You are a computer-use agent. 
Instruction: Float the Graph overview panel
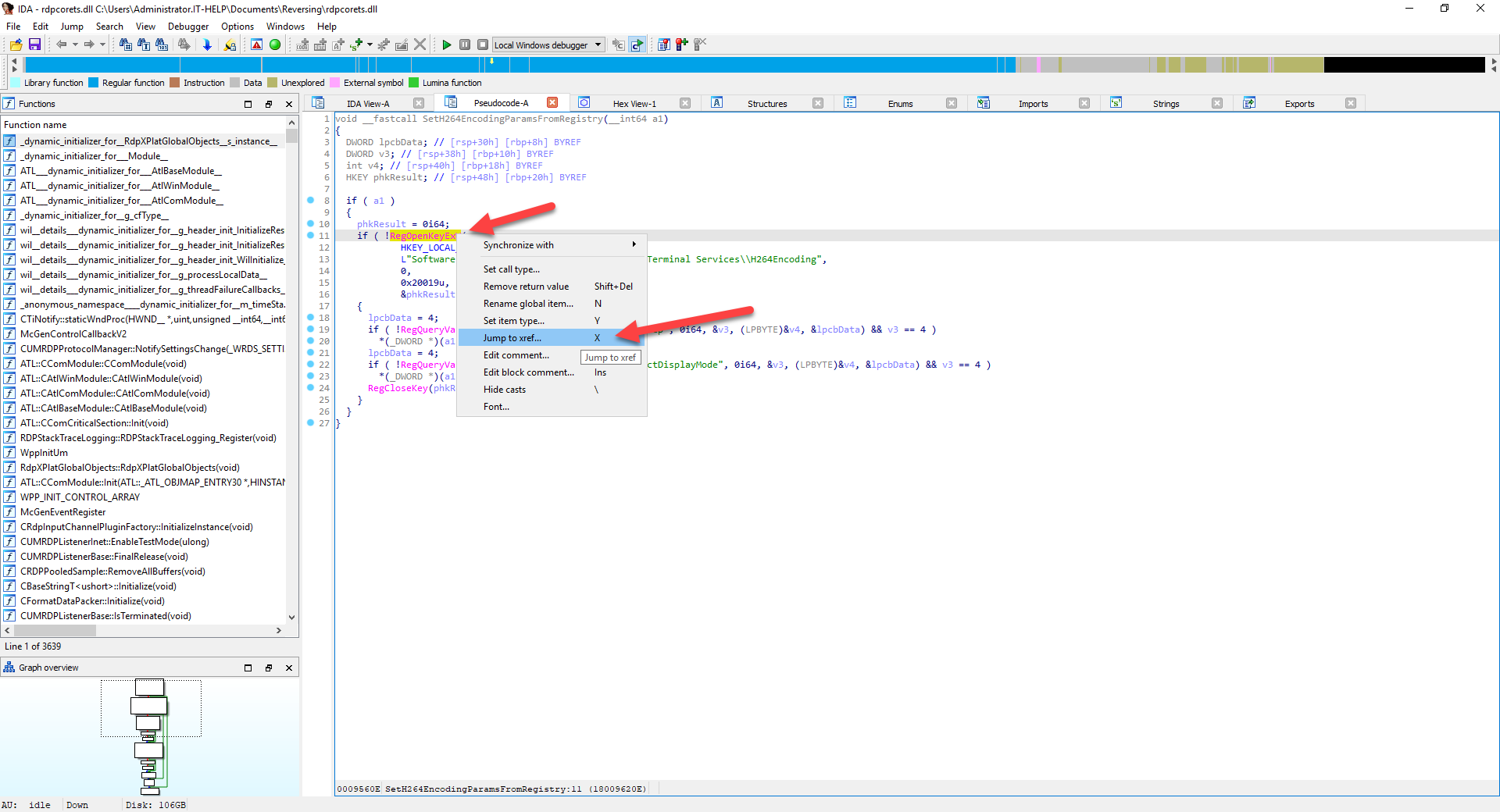click(x=269, y=668)
